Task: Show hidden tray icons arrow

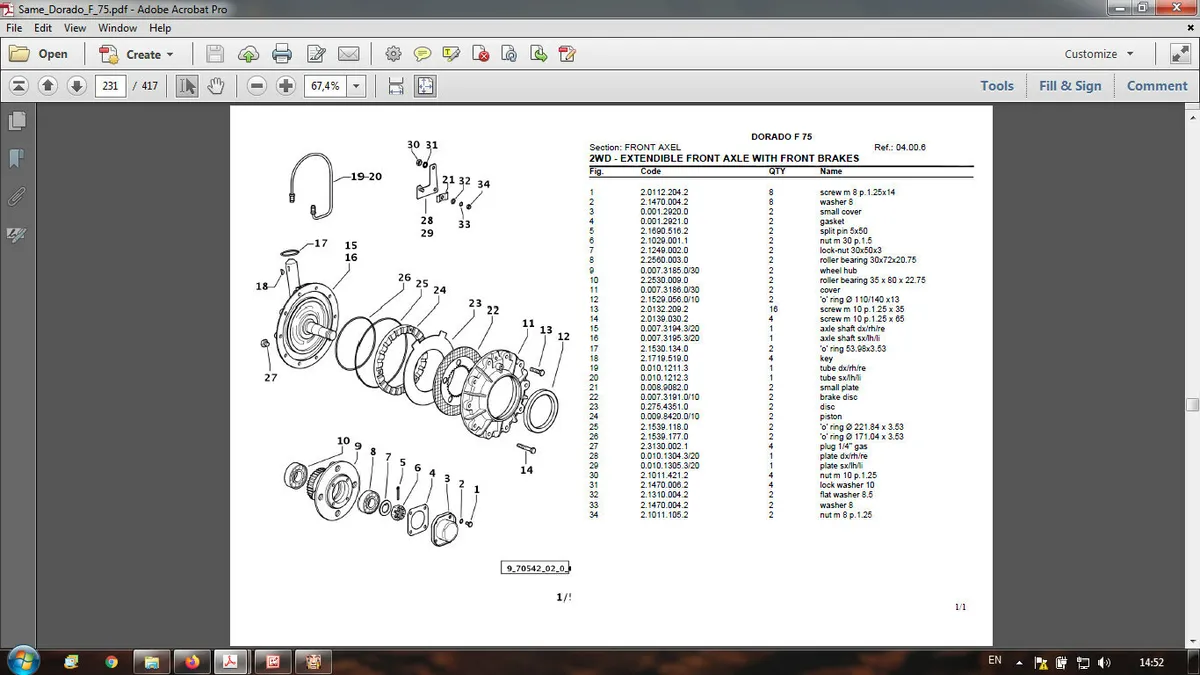Action: 1019,662
